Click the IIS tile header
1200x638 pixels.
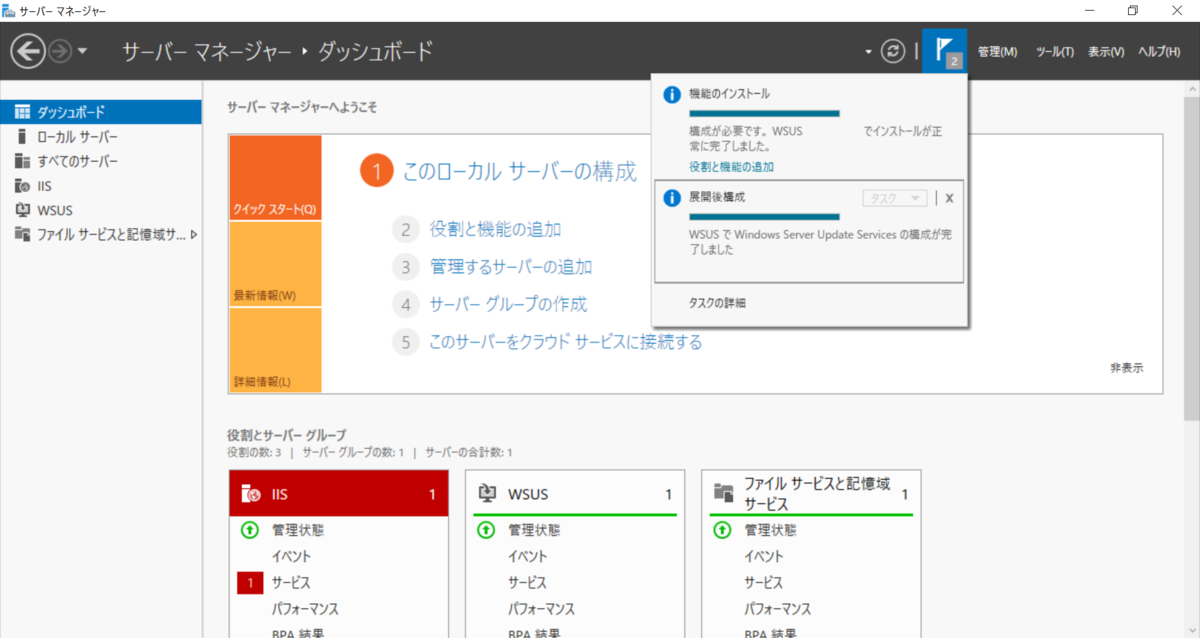(x=339, y=493)
